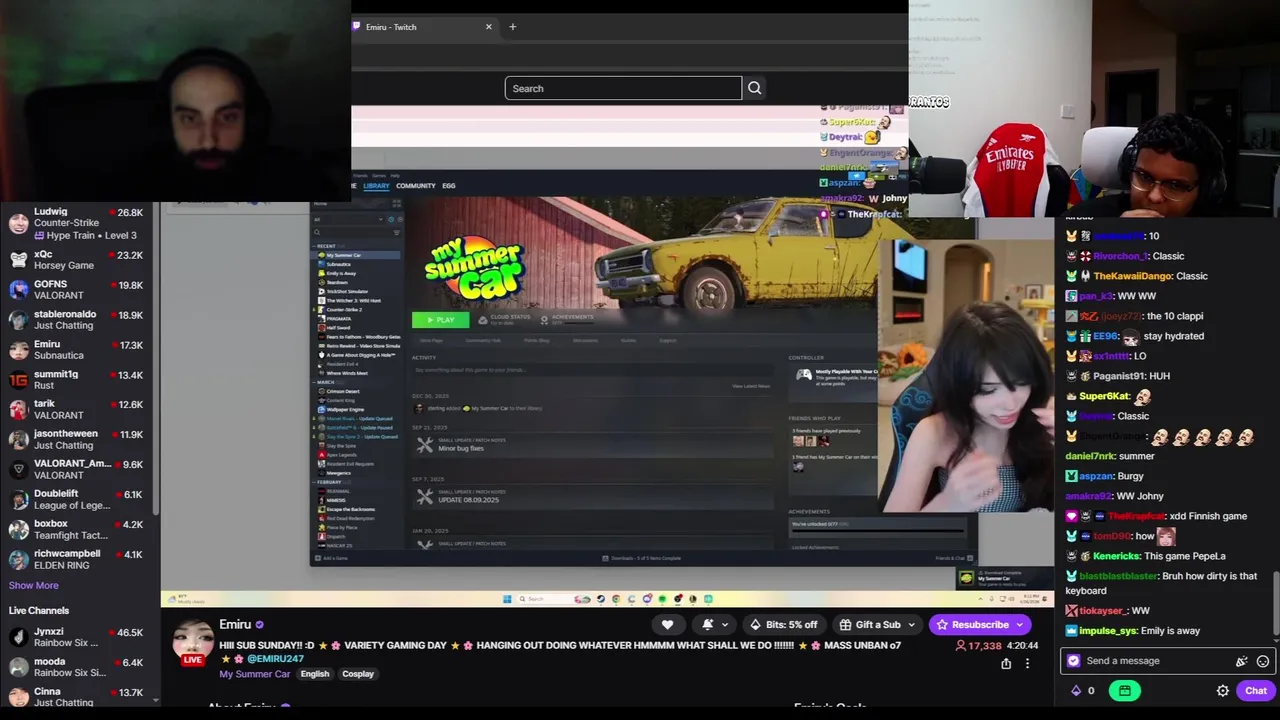Click the left sidebar scrollbar
The image size is (1280, 720).
156,360
